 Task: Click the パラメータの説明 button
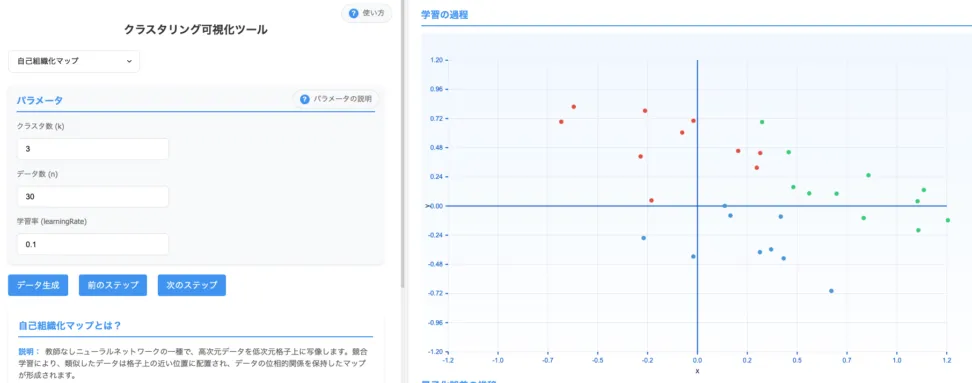pyautogui.click(x=336, y=99)
